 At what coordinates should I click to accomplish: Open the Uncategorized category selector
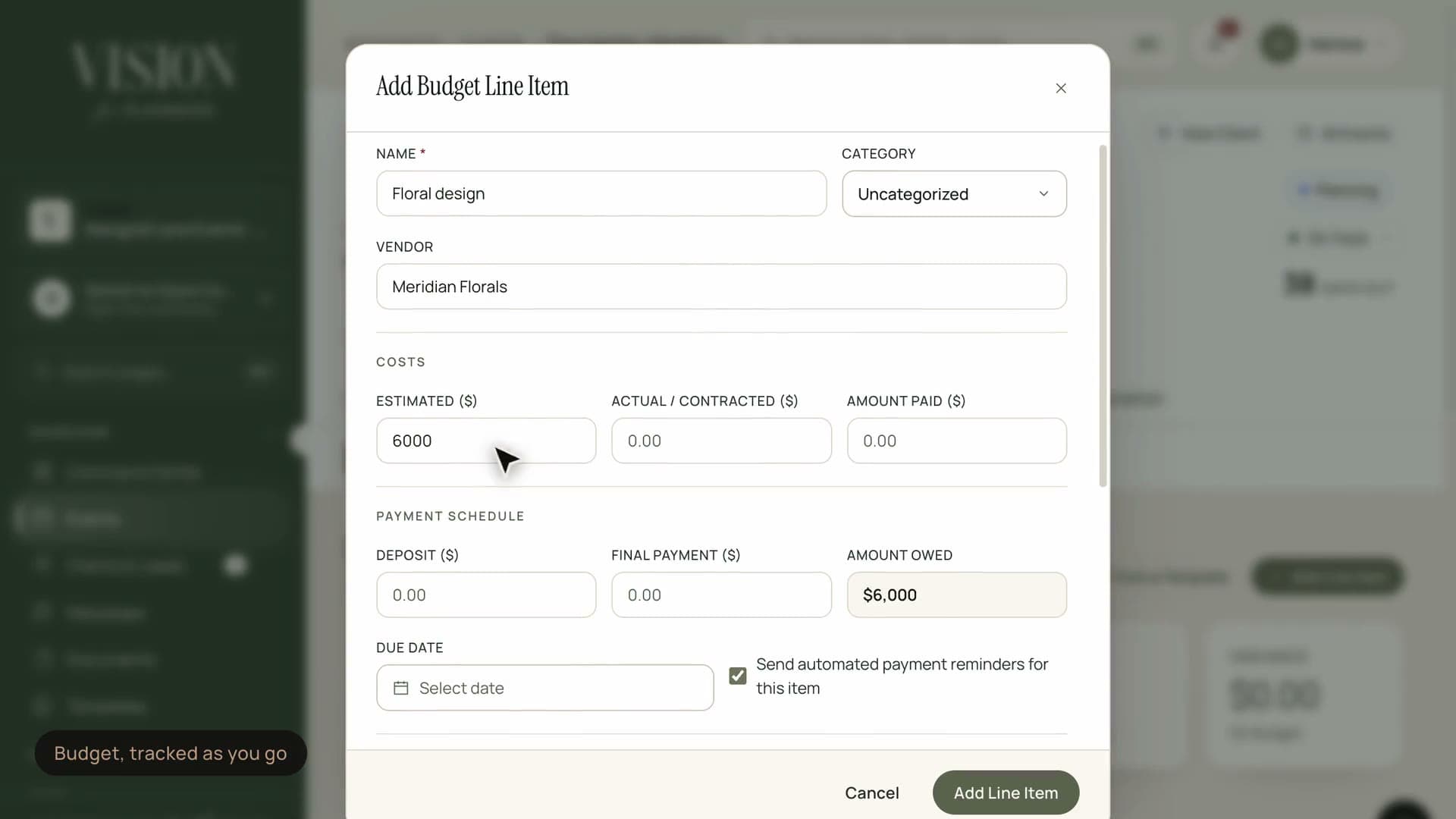pyautogui.click(x=954, y=194)
